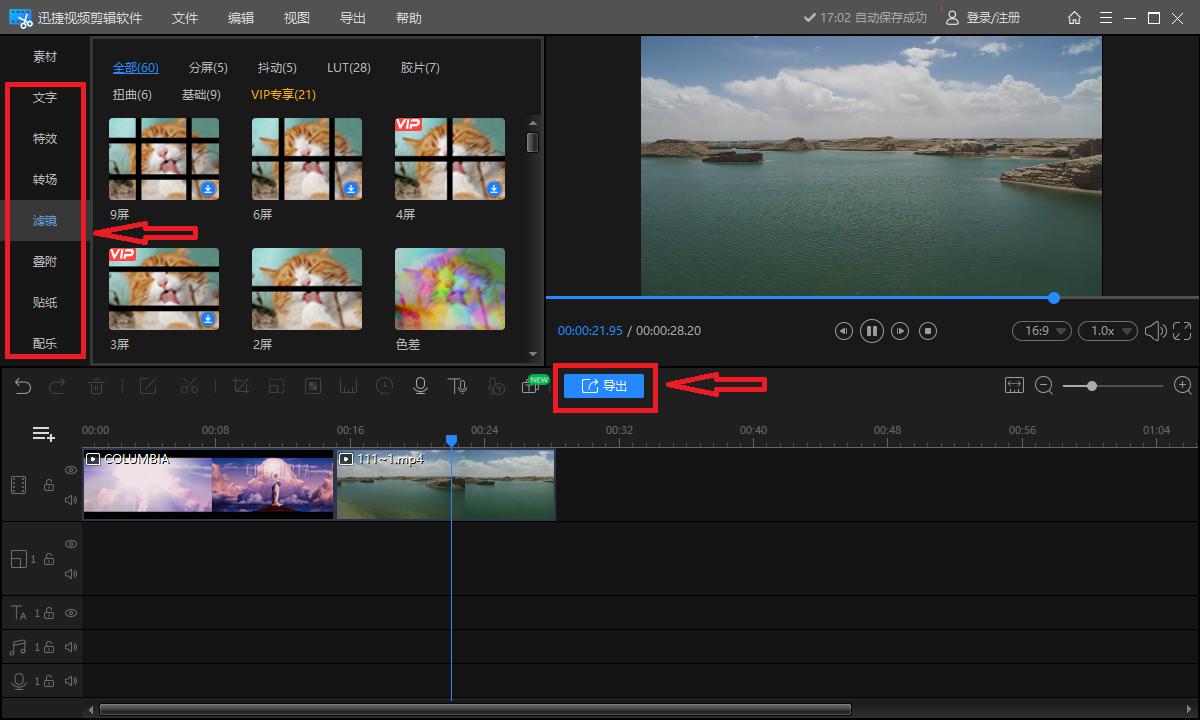Viewport: 1200px width, 720px height.
Task: Undo the last editing action
Action: click(x=23, y=385)
